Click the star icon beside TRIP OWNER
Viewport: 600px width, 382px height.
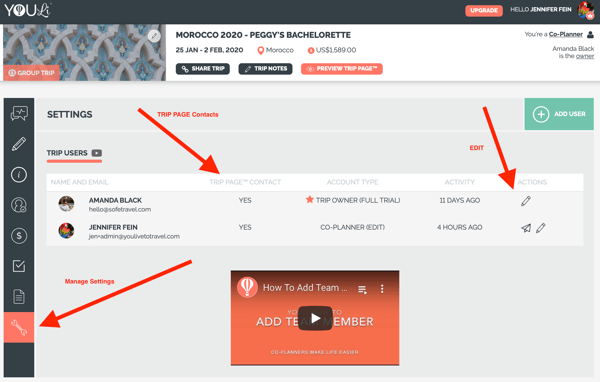(310, 199)
